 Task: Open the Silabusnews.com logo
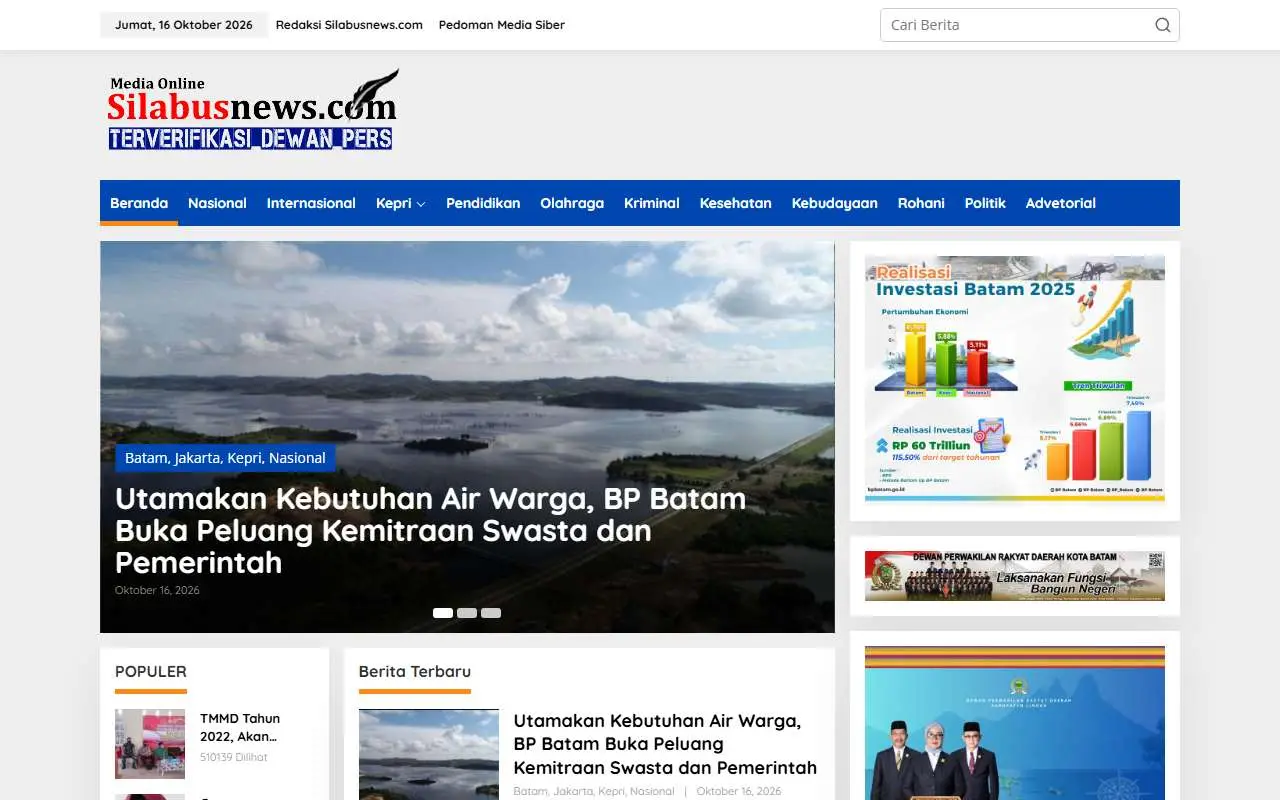(253, 110)
